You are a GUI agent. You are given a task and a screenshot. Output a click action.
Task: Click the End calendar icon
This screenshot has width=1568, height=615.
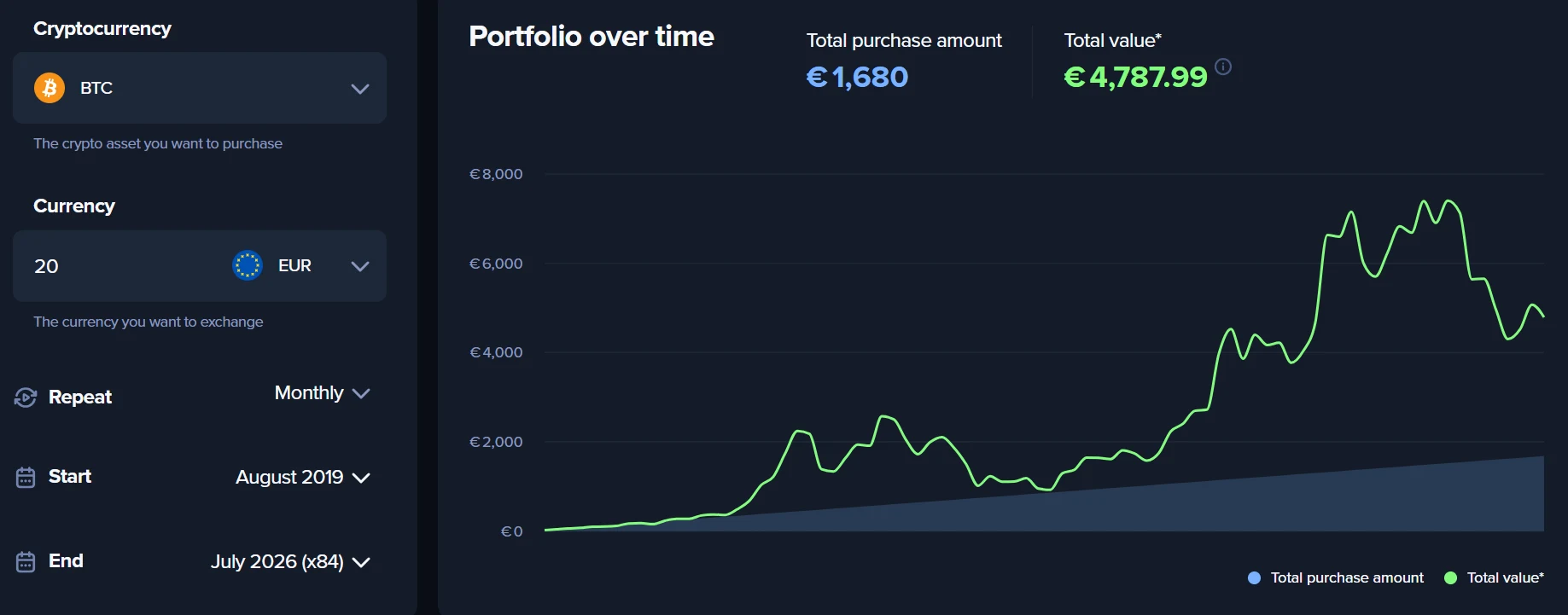26,562
